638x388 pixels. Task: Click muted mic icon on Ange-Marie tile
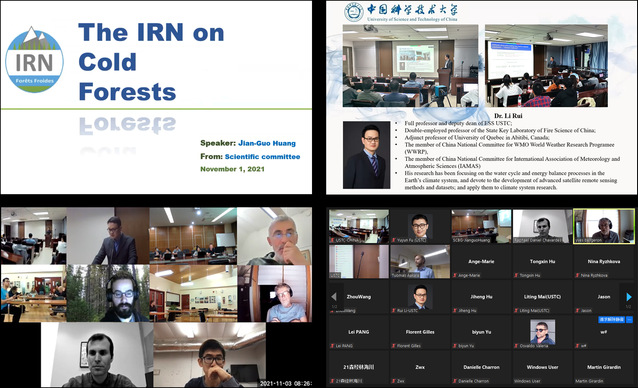[x=455, y=275]
